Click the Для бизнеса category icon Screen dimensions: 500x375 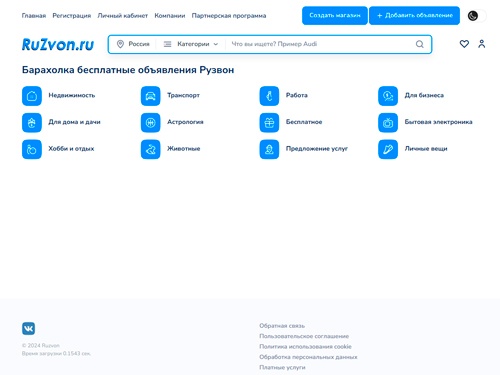coord(388,96)
